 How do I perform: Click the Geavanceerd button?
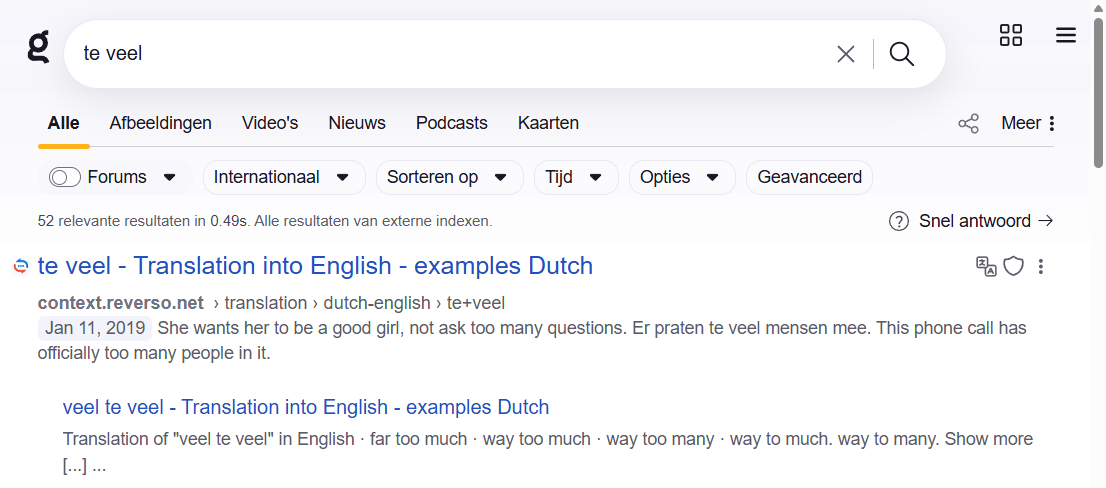tap(809, 177)
